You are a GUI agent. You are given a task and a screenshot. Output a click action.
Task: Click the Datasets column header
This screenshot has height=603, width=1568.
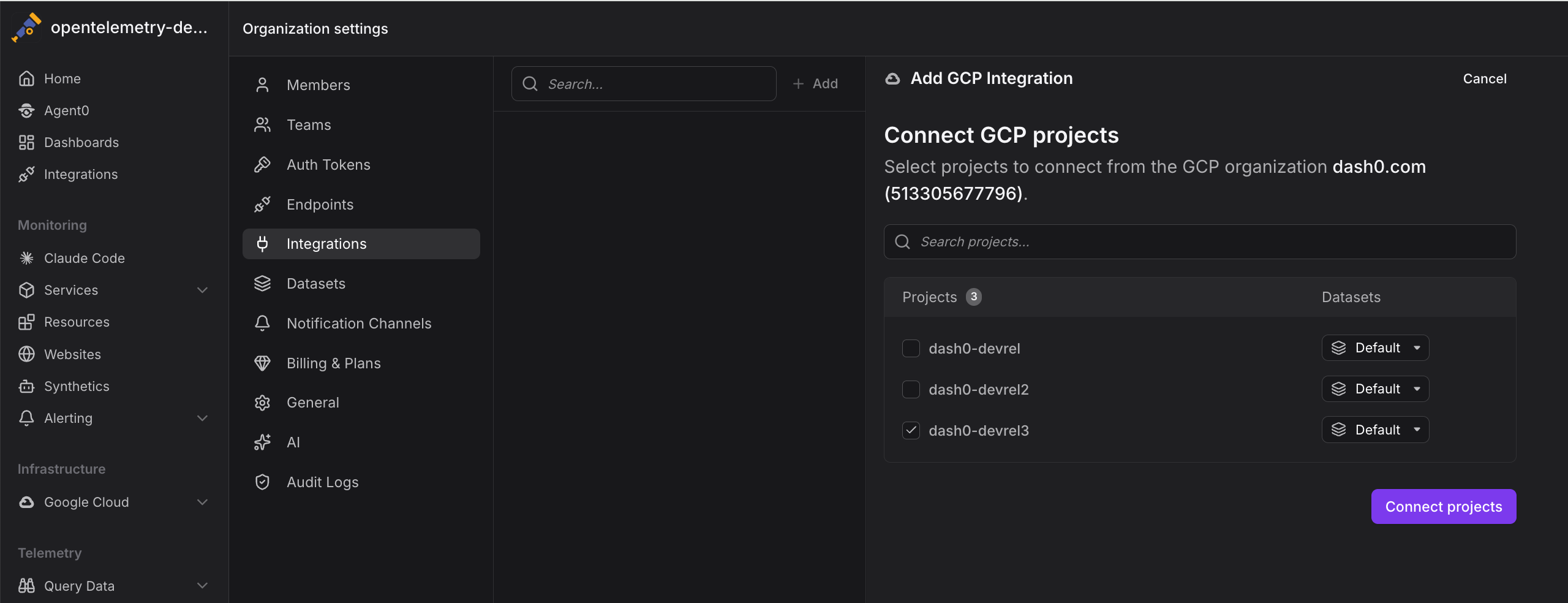click(1351, 297)
